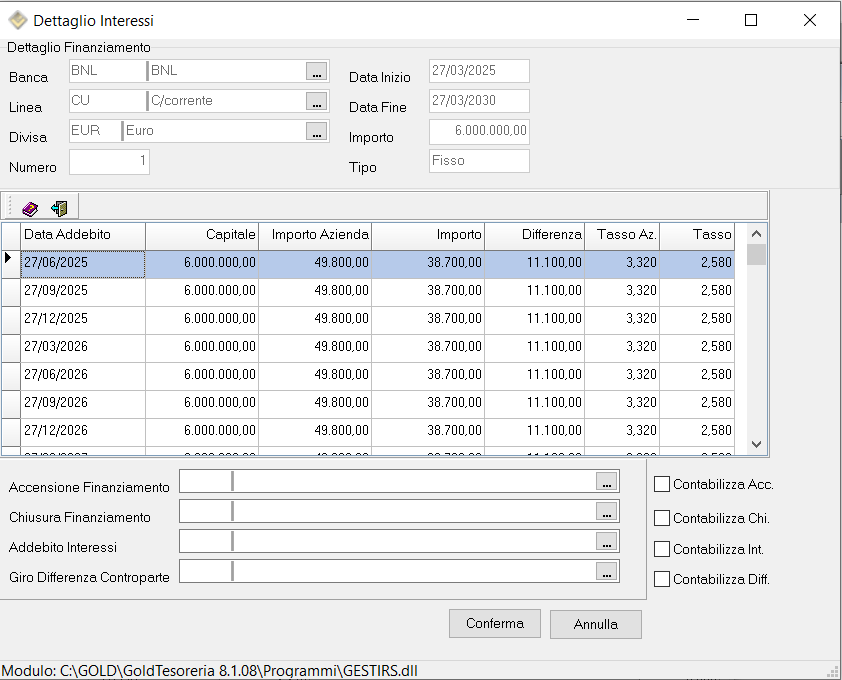
Task: Toggle the Contabilizza Diff. checkbox
Action: 662,579
